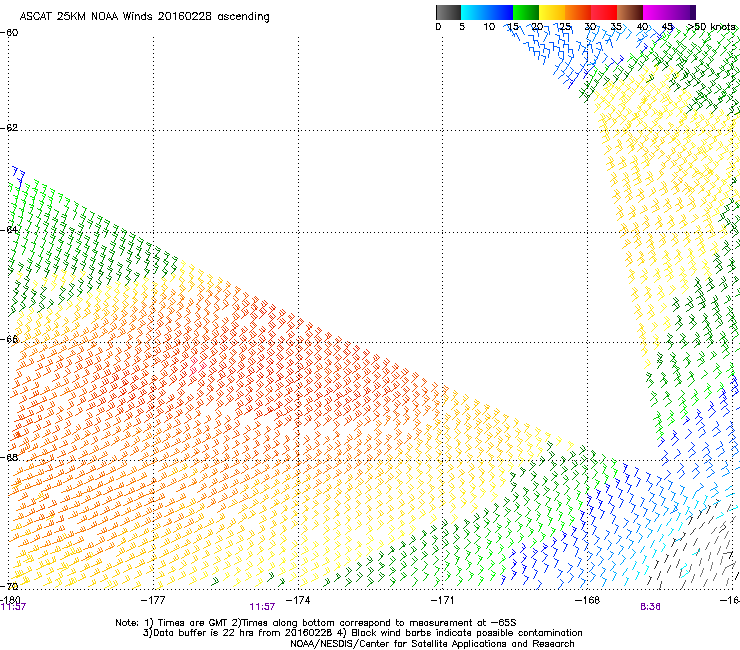Click the -68 latitude axis label
The image size is (740, 650).
9,457
